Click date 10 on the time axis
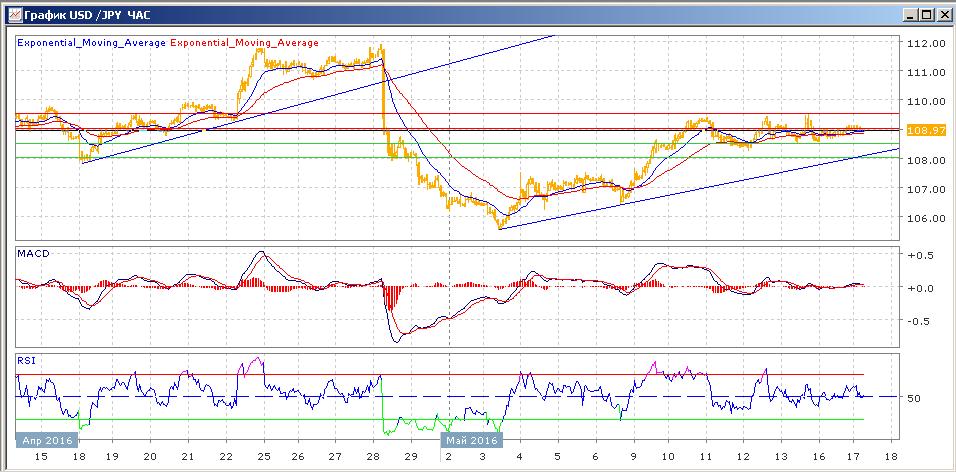956x472 pixels. pos(668,455)
